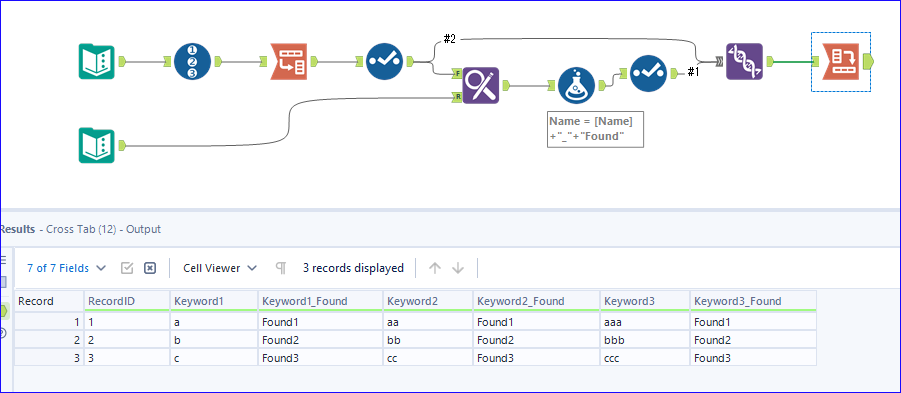Select the Formula tool
This screenshot has height=393, width=901.
[575, 85]
